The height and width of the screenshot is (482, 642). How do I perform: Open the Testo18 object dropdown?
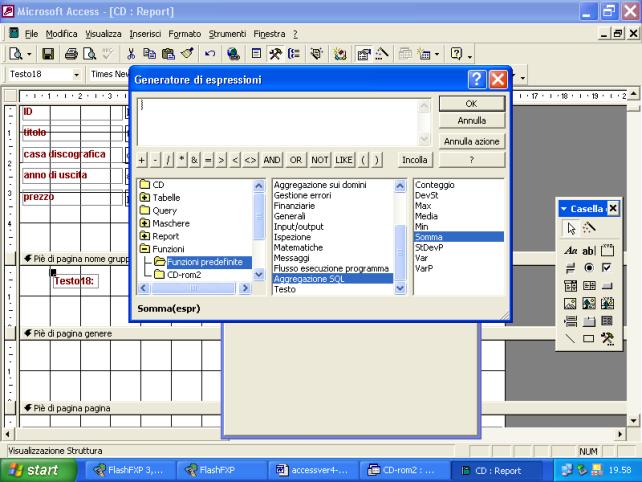pyautogui.click(x=76, y=75)
